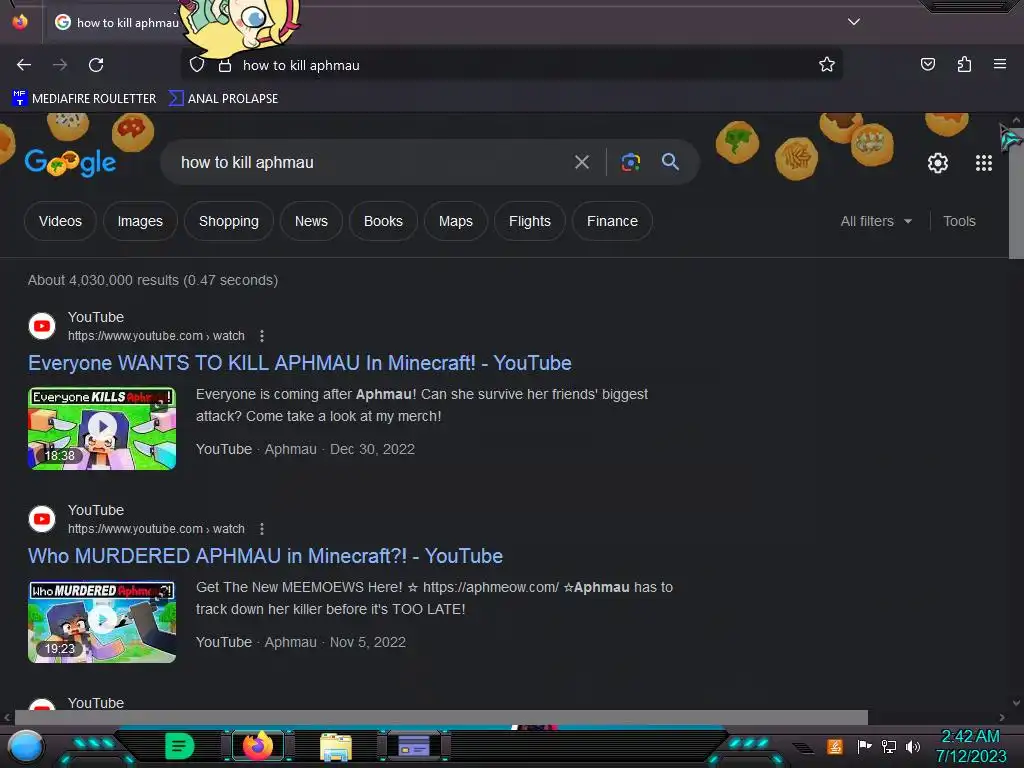Click the vertical scrollbar thumb
Image resolution: width=1024 pixels, height=768 pixels.
pyautogui.click(x=1016, y=193)
